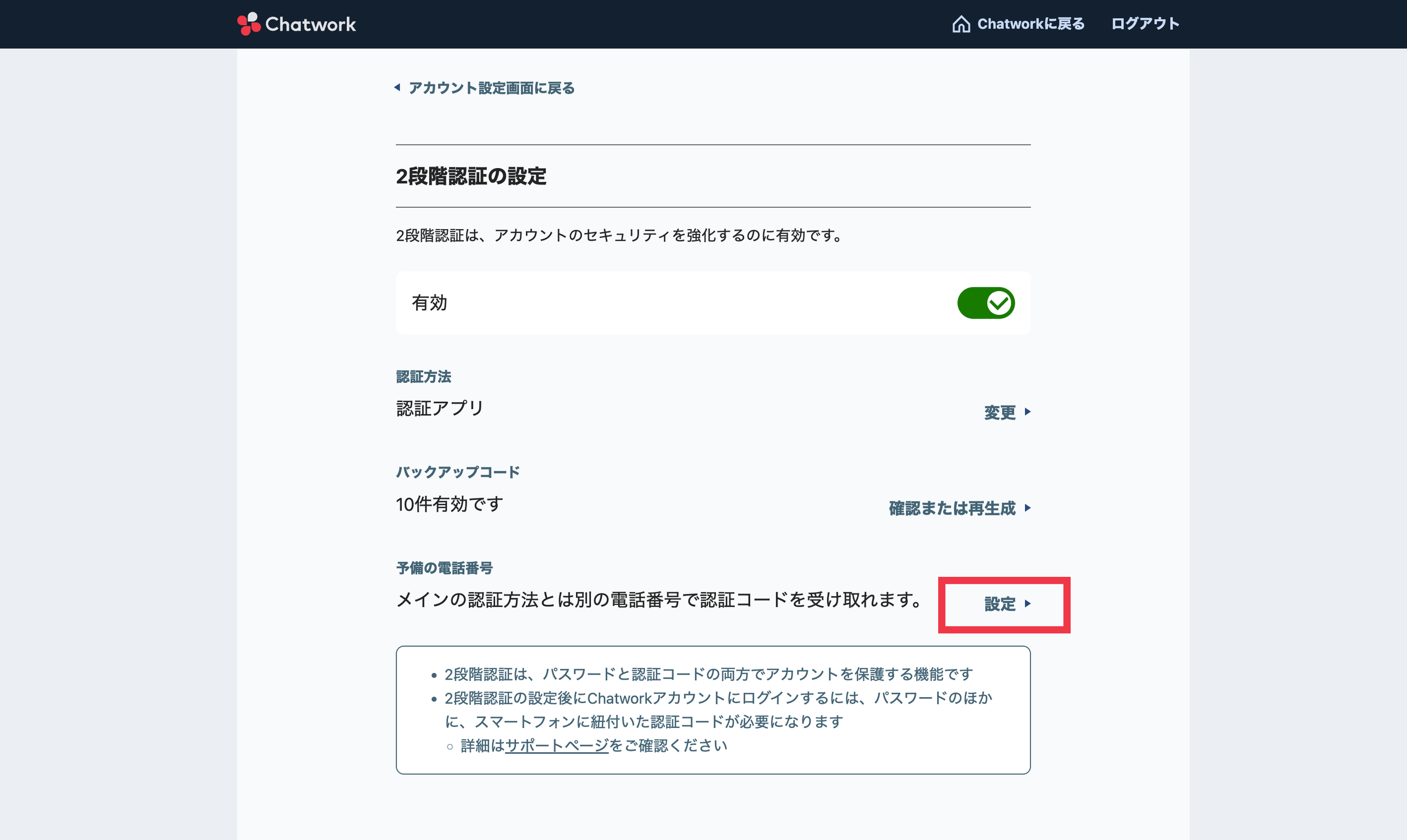Click ログアウト to sign out
The width and height of the screenshot is (1407, 840).
point(1145,24)
